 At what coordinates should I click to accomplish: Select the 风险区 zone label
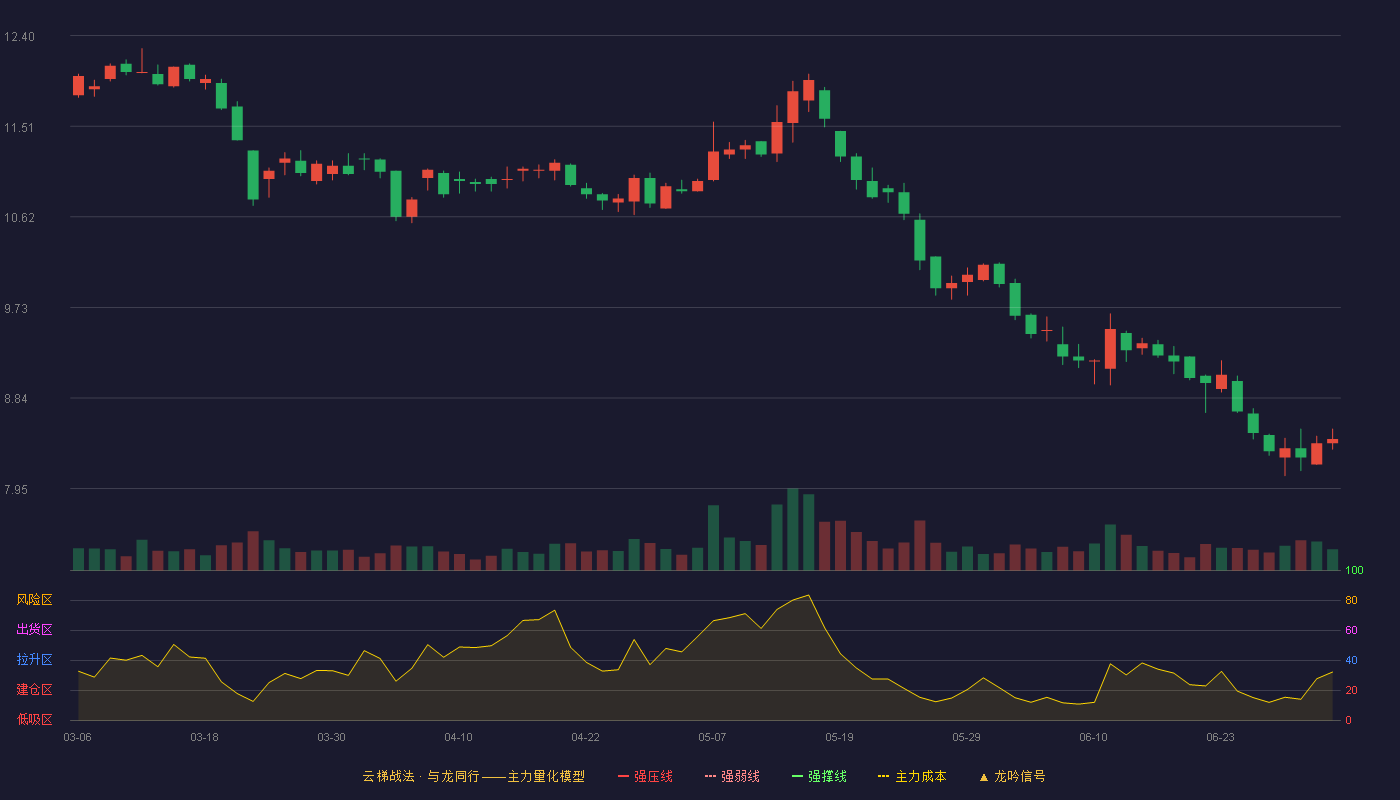(x=34, y=600)
